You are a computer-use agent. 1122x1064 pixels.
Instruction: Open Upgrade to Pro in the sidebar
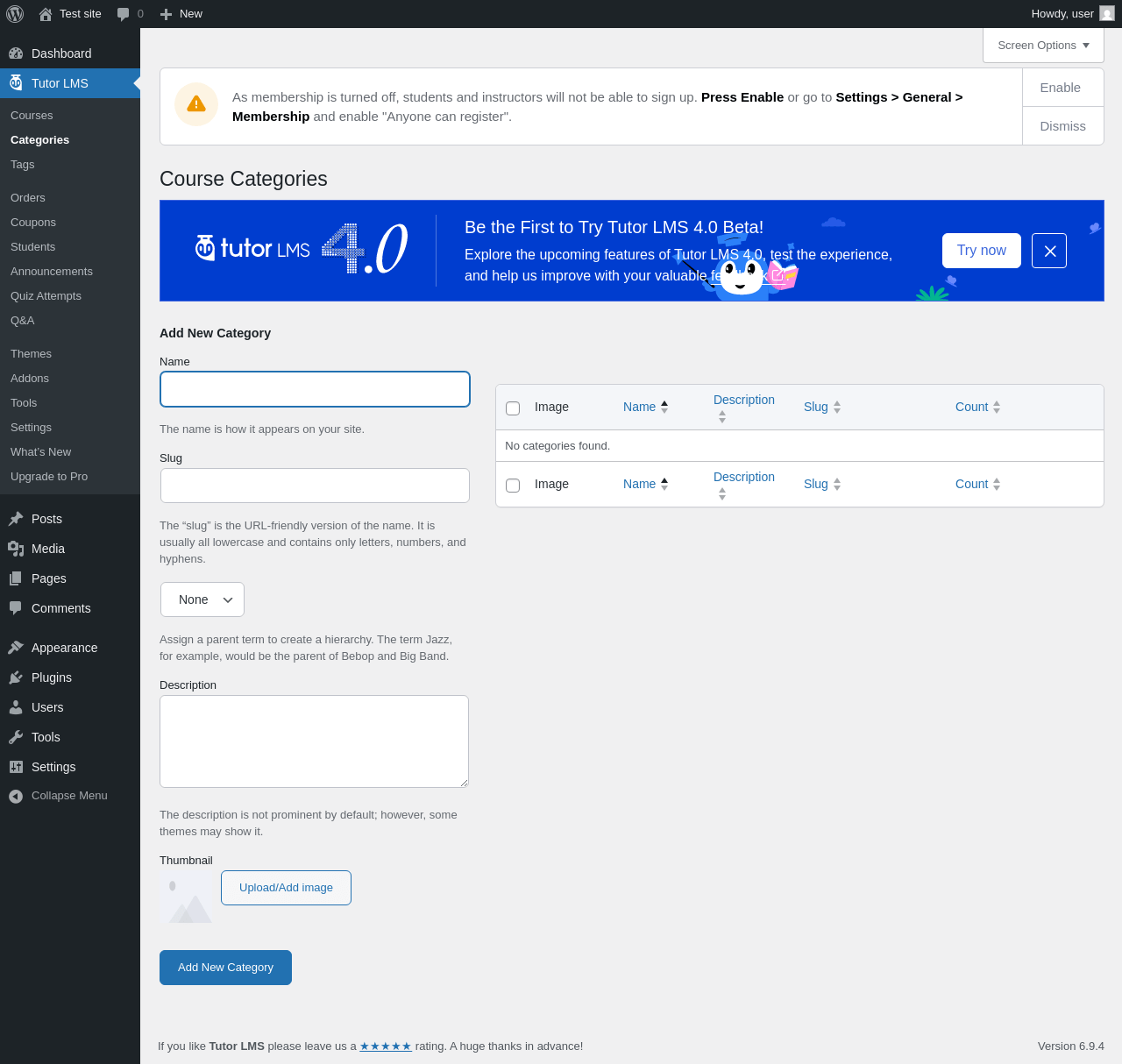(x=49, y=477)
